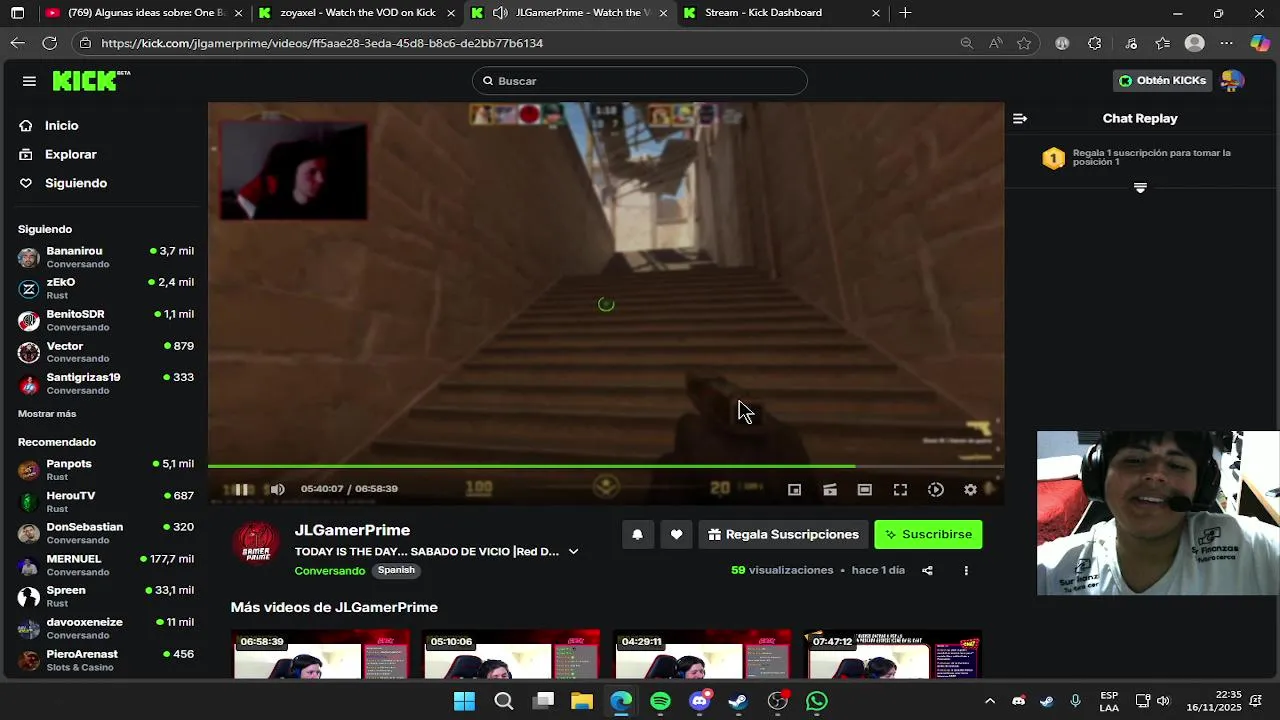Screen dimensions: 1280x720
Task: Open the video more-options kebab menu
Action: [x=966, y=571]
